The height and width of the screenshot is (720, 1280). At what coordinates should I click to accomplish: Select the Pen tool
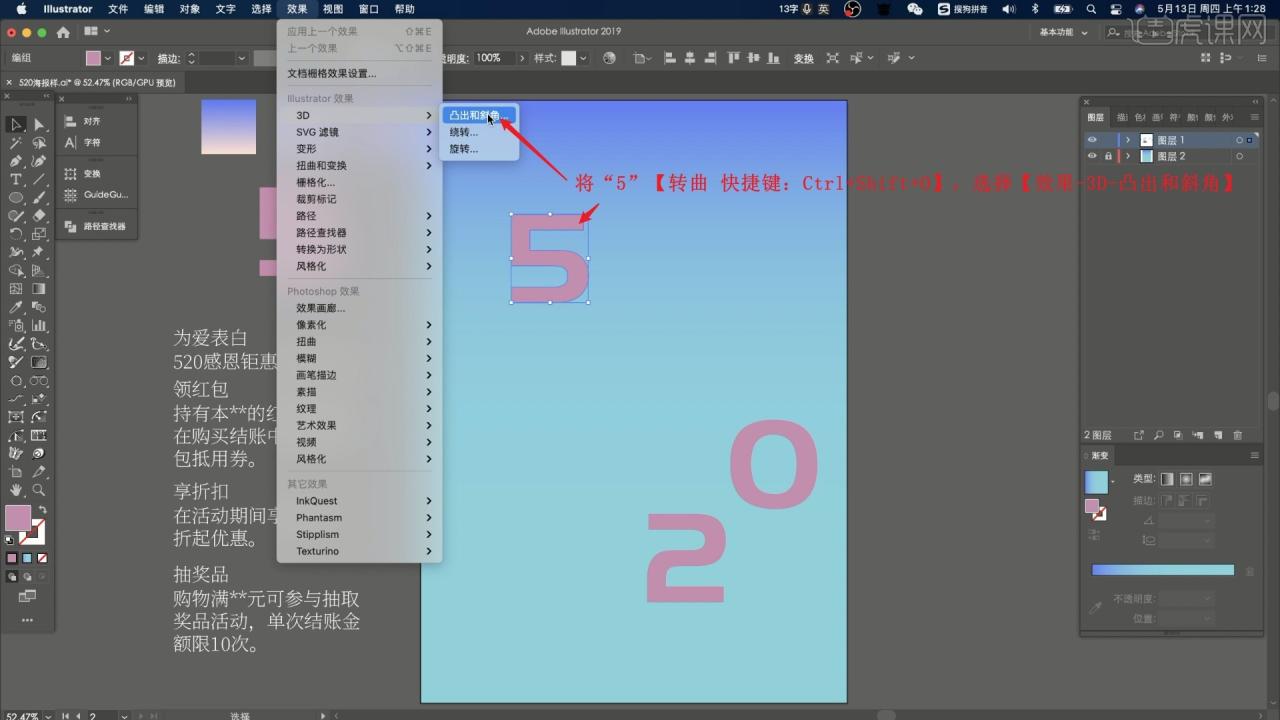tap(16, 161)
